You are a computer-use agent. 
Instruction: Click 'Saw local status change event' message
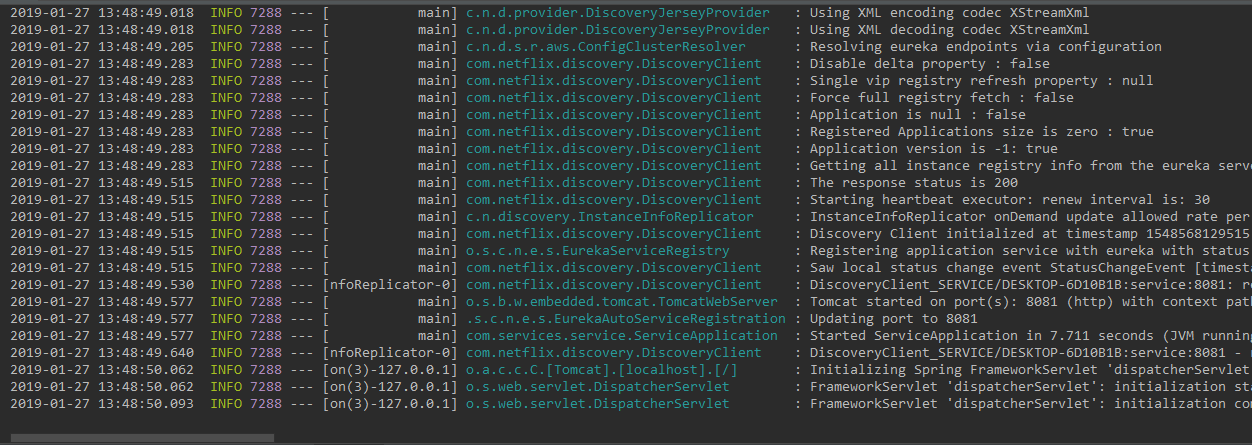[x=1030, y=268]
